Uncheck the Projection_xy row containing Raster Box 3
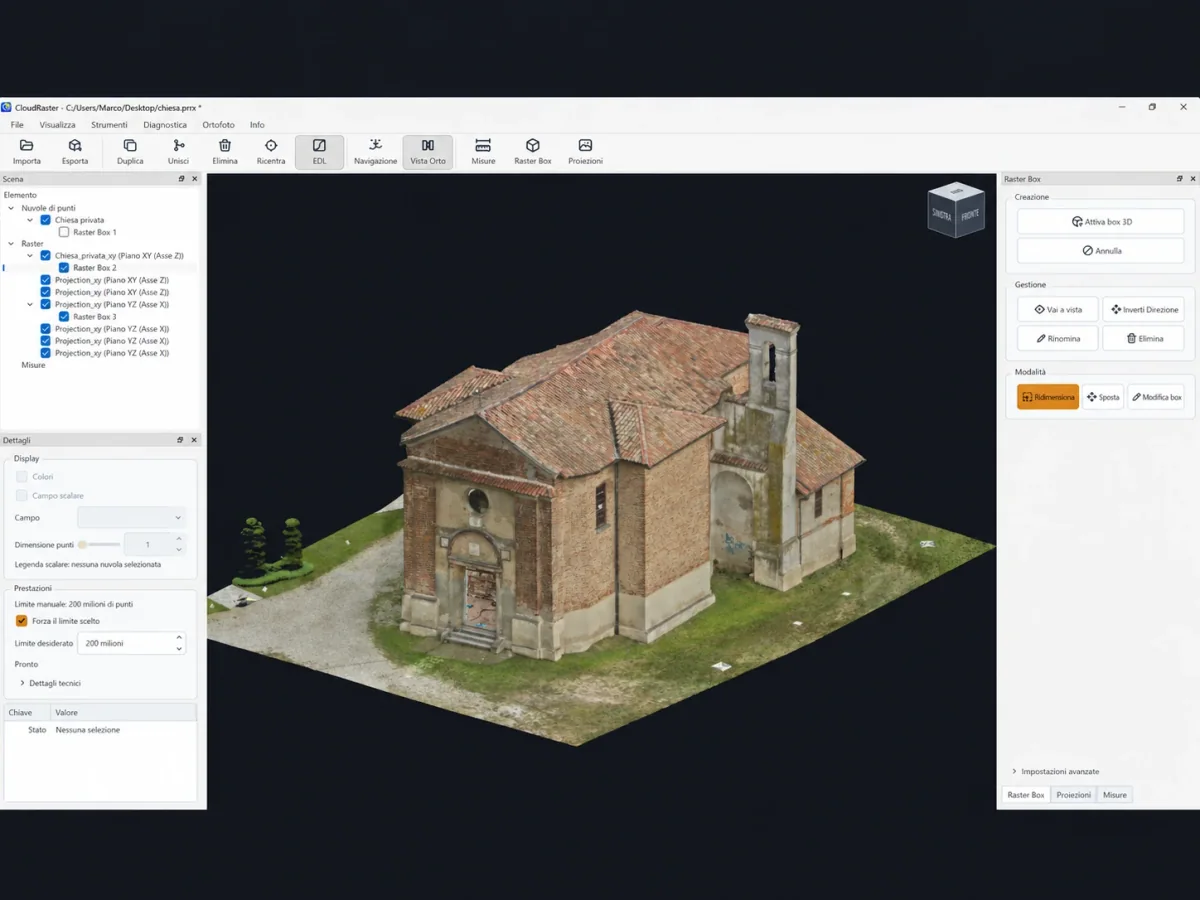Viewport: 1200px width, 900px height. click(45, 305)
